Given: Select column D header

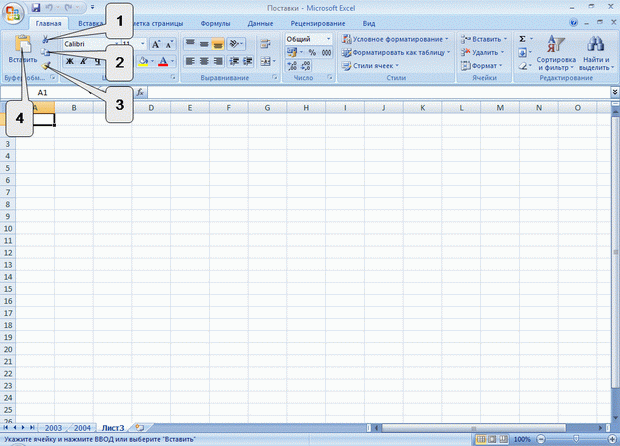Looking at the screenshot, I should click(151, 108).
